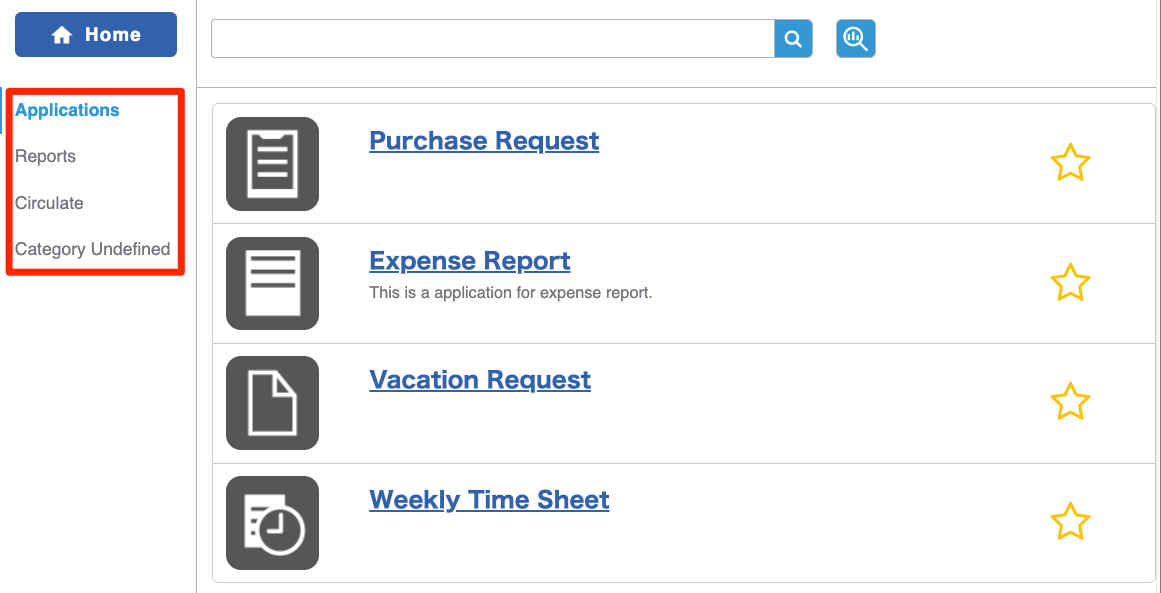The width and height of the screenshot is (1161, 593).
Task: Switch to the Reports category
Action: click(45, 156)
